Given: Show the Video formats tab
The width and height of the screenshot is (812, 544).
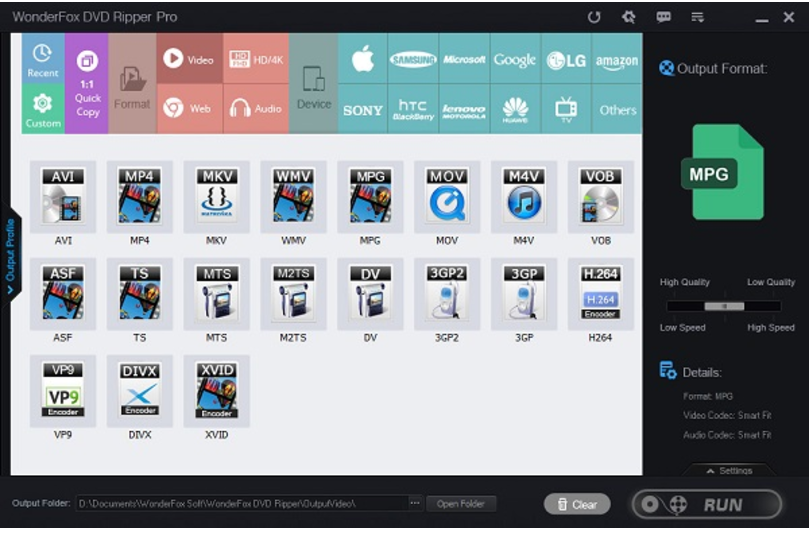Looking at the screenshot, I should tap(190, 59).
